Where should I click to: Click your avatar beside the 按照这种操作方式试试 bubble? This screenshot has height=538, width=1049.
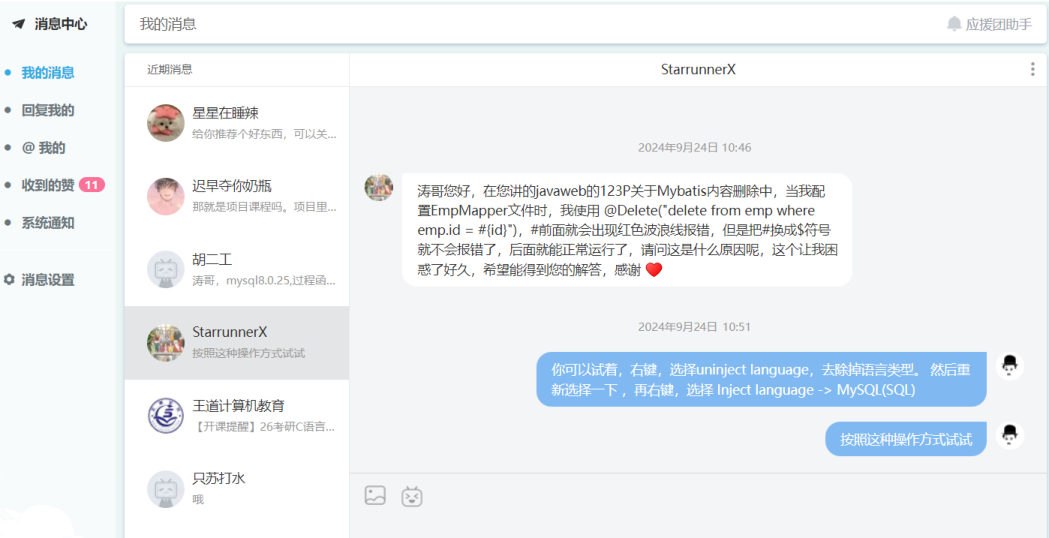[1010, 435]
